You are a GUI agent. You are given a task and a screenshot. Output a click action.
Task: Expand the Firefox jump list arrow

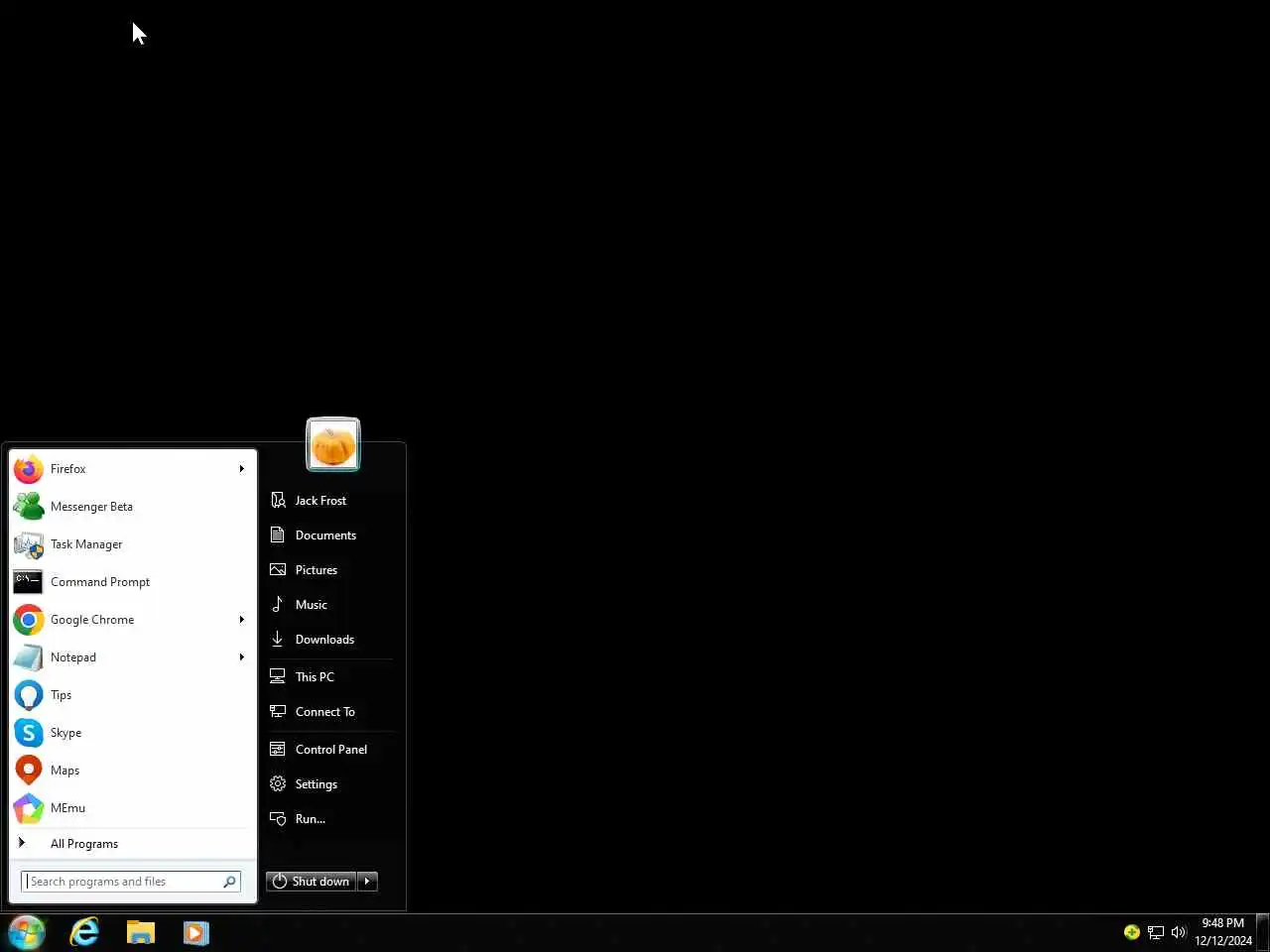(x=241, y=469)
